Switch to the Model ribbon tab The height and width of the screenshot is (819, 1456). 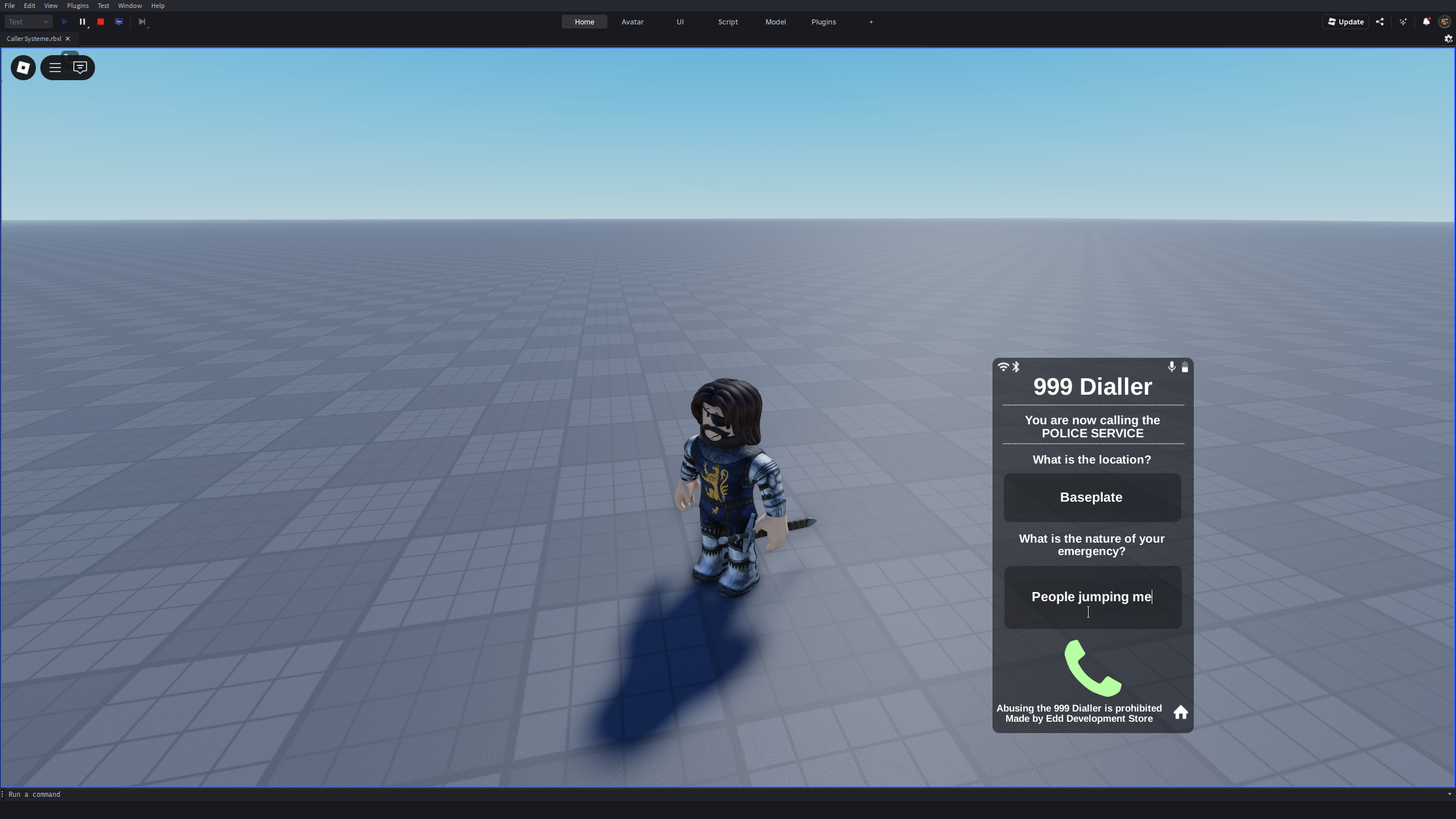click(775, 22)
